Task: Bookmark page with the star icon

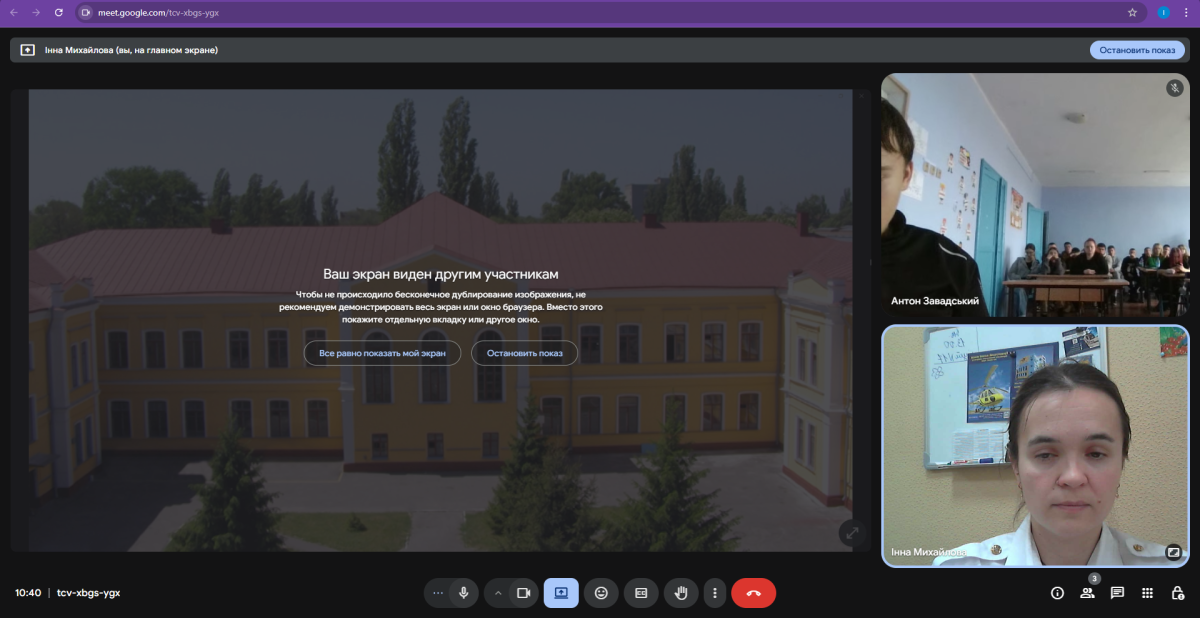Action: click(x=1132, y=13)
